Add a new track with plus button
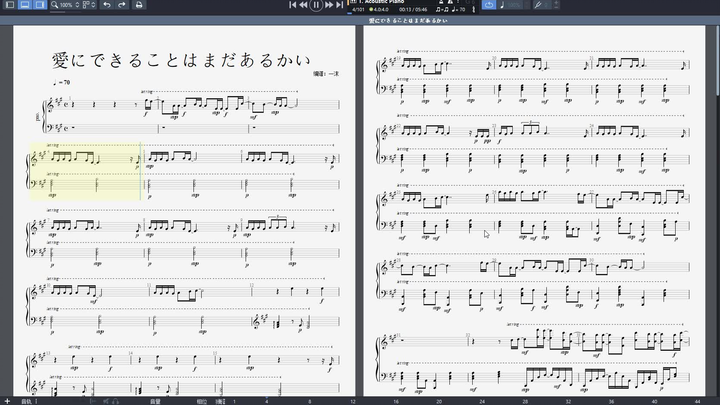This screenshot has height=405, width=720. [7, 401]
